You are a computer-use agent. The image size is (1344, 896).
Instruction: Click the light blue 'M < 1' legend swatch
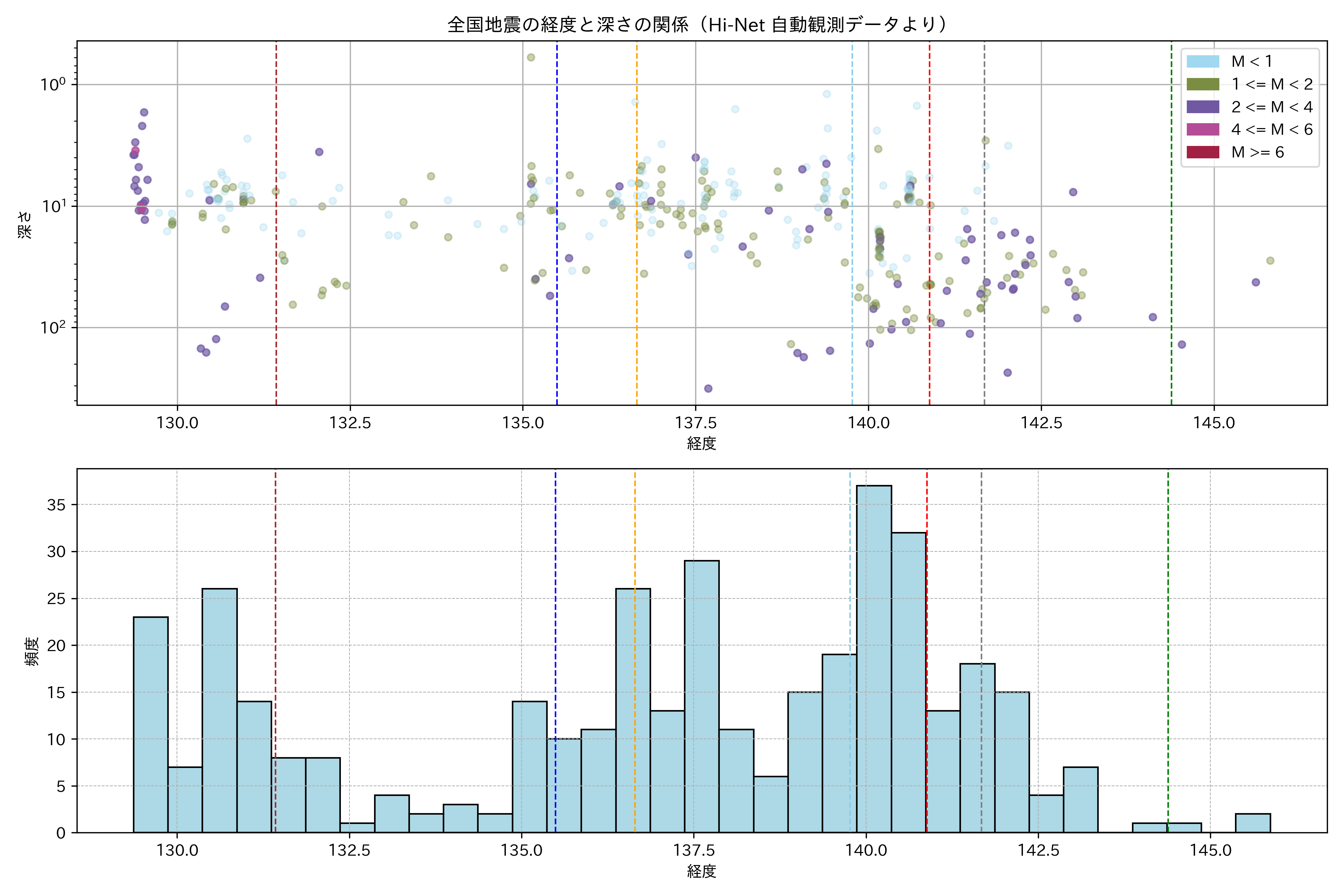point(1202,61)
